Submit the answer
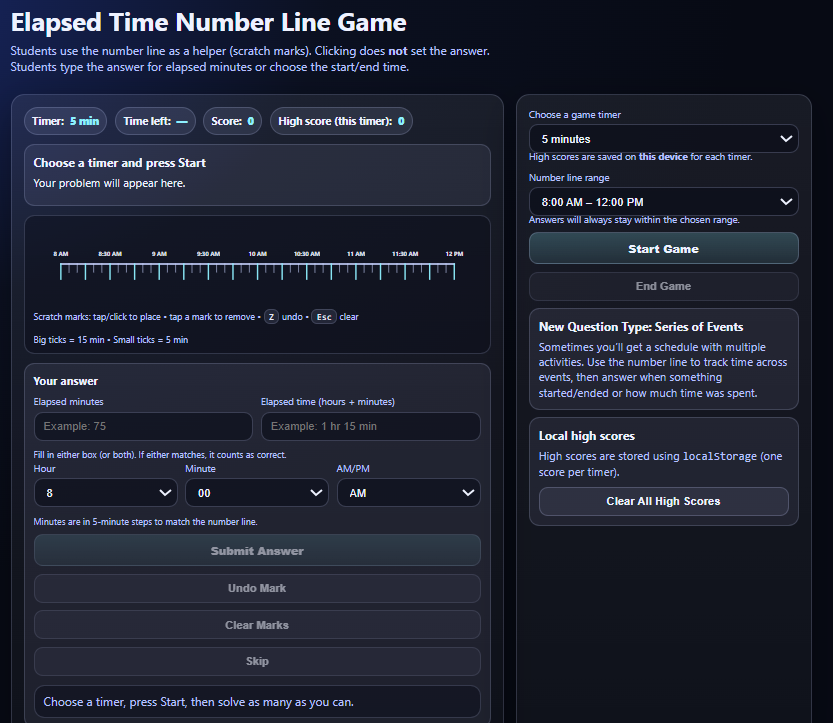This screenshot has height=723, width=833. [x=257, y=551]
